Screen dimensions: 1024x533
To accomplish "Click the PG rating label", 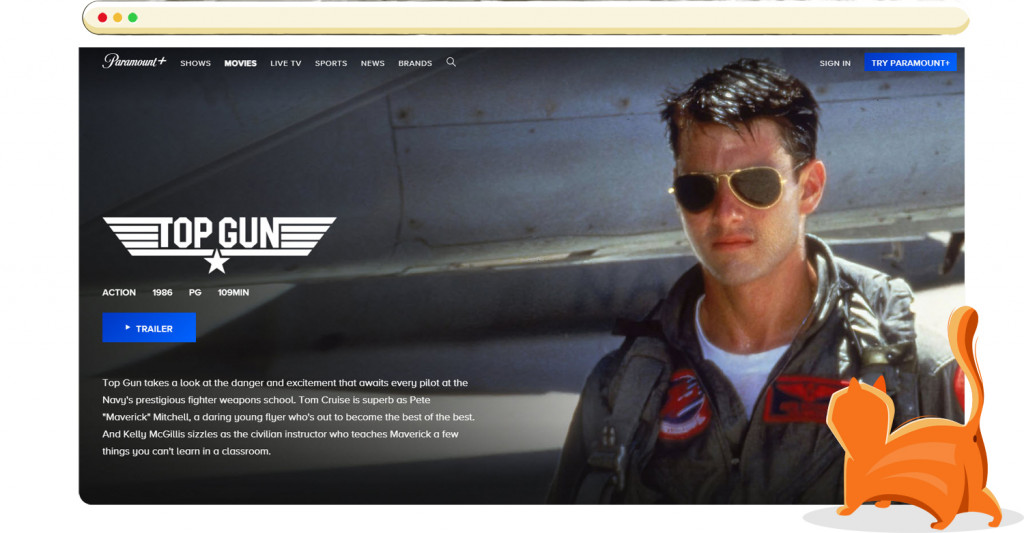I will click(x=195, y=293).
